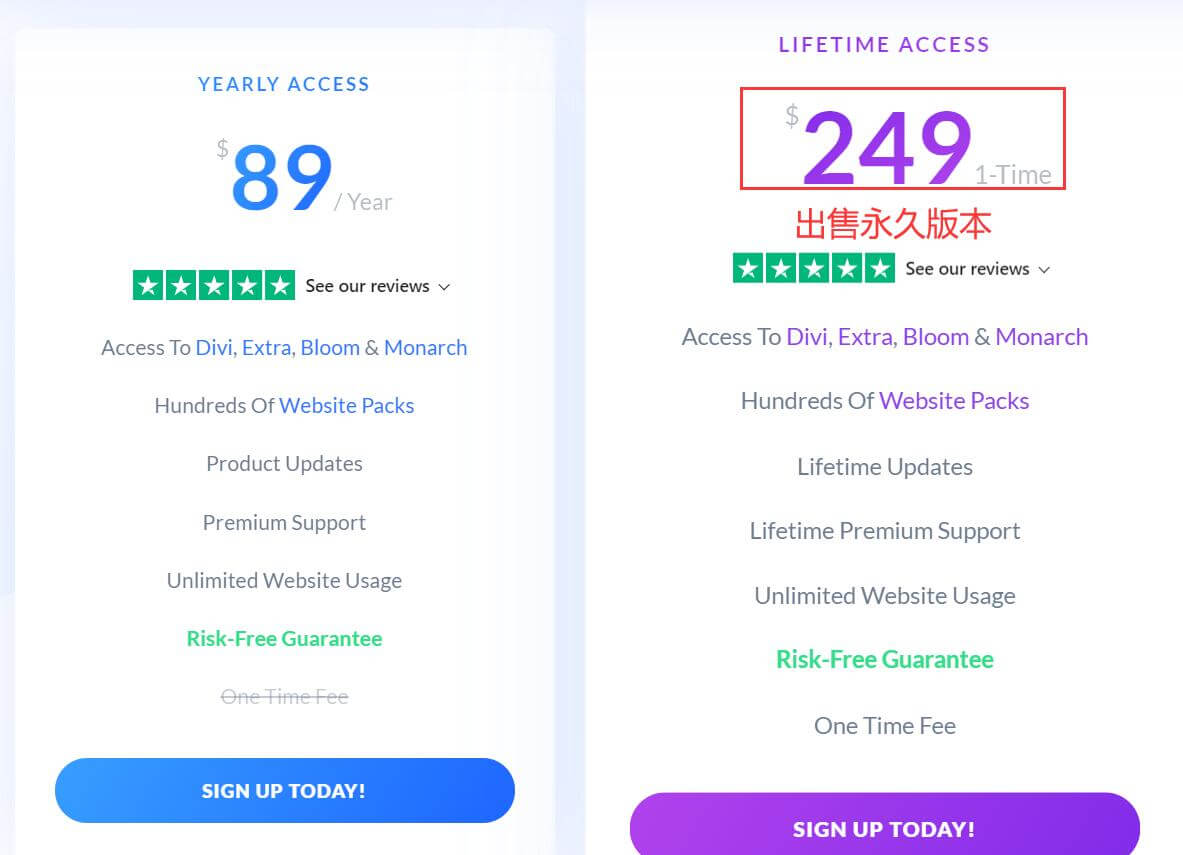Viewport: 1183px width, 855px height.
Task: Click 'Risk-Free Guarantee' in Yearly plan
Action: tap(284, 639)
